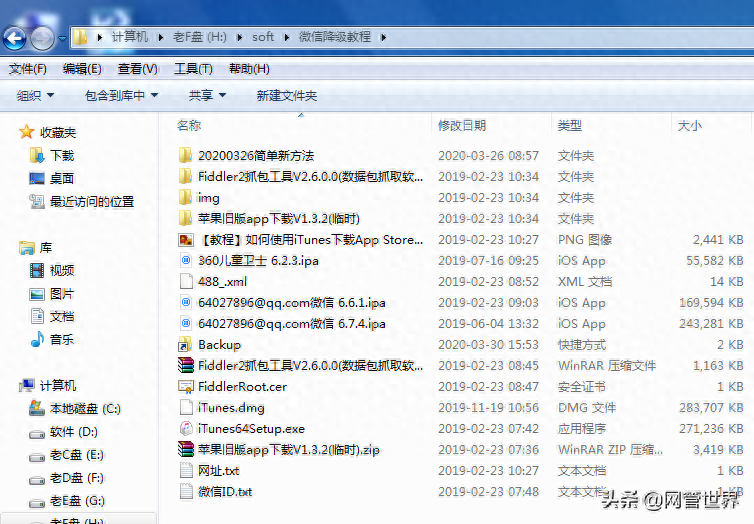Click file name 64027896@qq.com微信 6.7.4.ipa
This screenshot has height=524, width=754.
click(x=291, y=324)
